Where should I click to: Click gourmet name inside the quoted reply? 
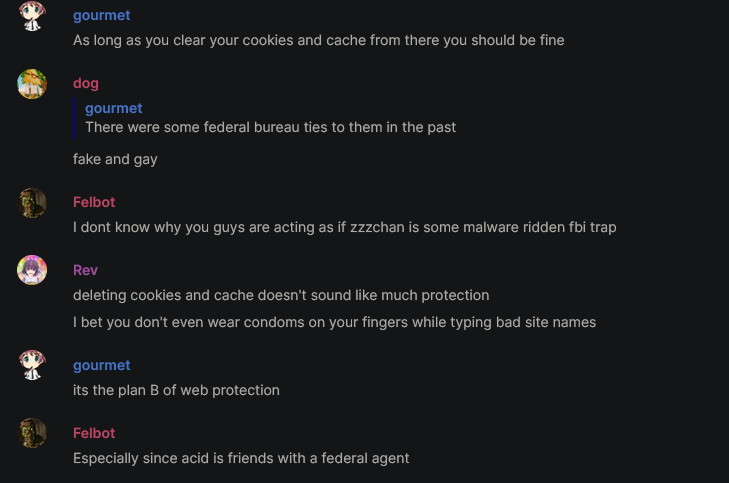(x=113, y=108)
